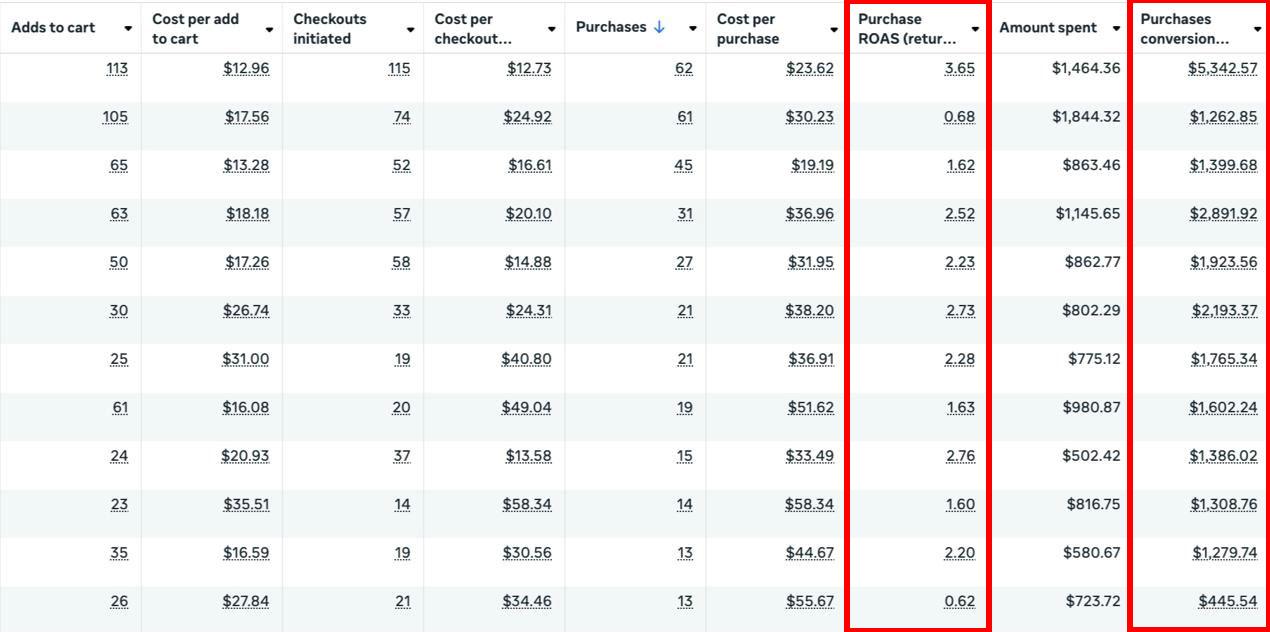Open the Cost per add to cart column menu
Image resolution: width=1270 pixels, height=632 pixels.
(269, 29)
